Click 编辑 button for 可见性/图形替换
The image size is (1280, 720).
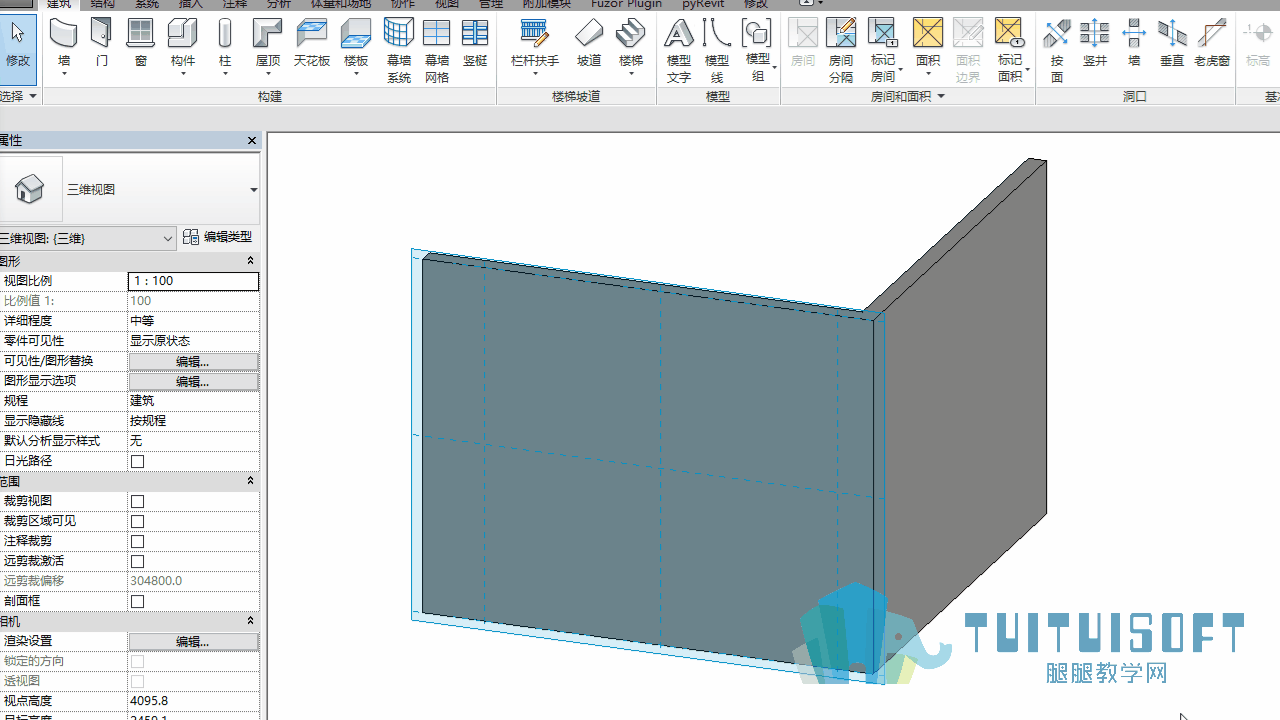(193, 361)
